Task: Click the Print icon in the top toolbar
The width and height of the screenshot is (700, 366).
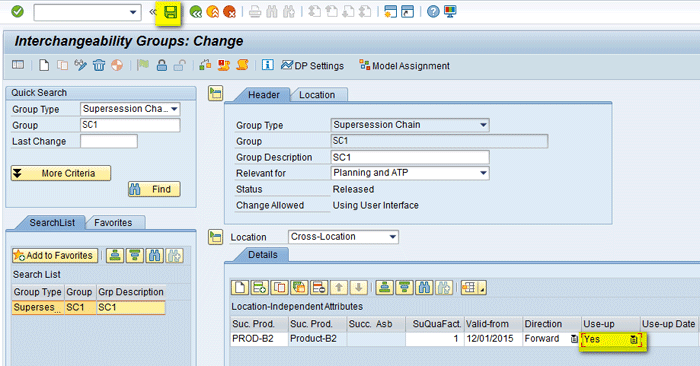Action: [255, 12]
